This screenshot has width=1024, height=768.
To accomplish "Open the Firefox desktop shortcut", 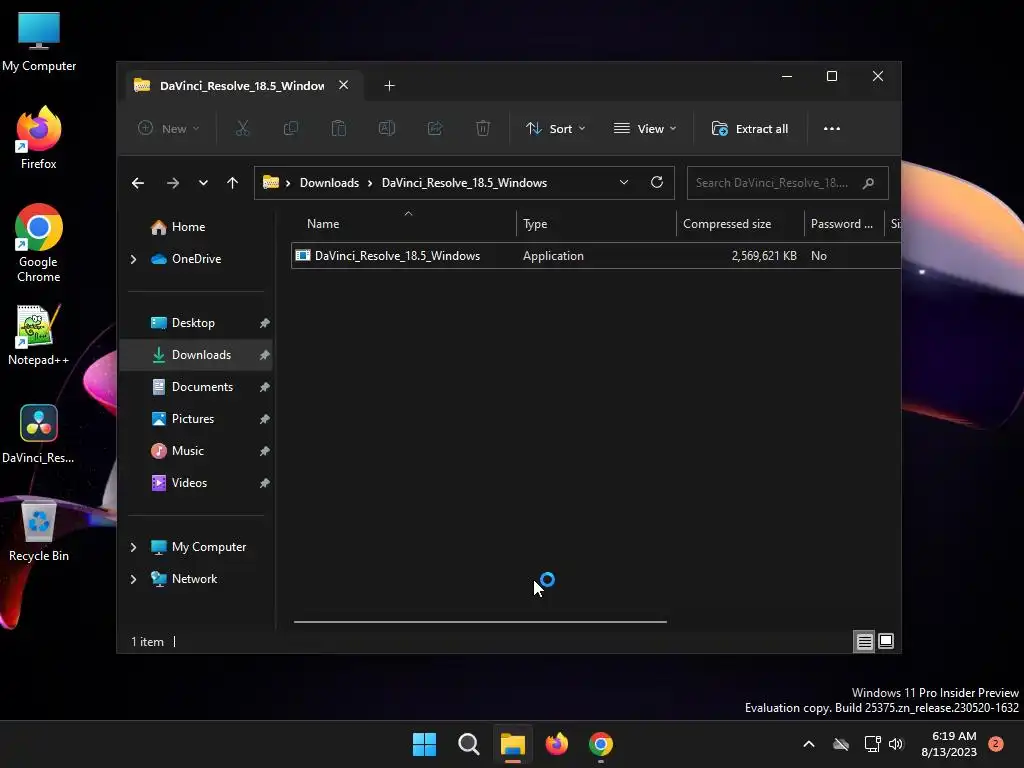I will [x=39, y=138].
